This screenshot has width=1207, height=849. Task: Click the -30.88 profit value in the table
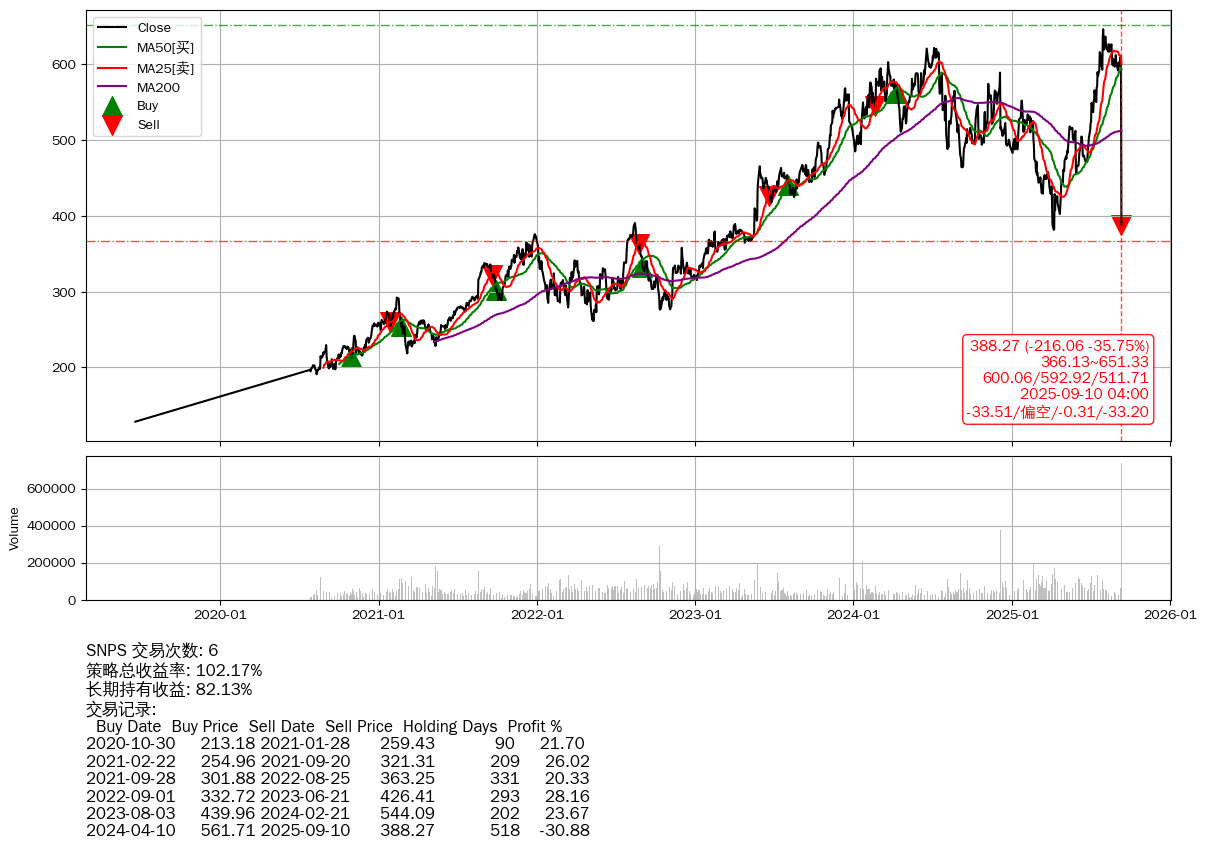click(564, 830)
